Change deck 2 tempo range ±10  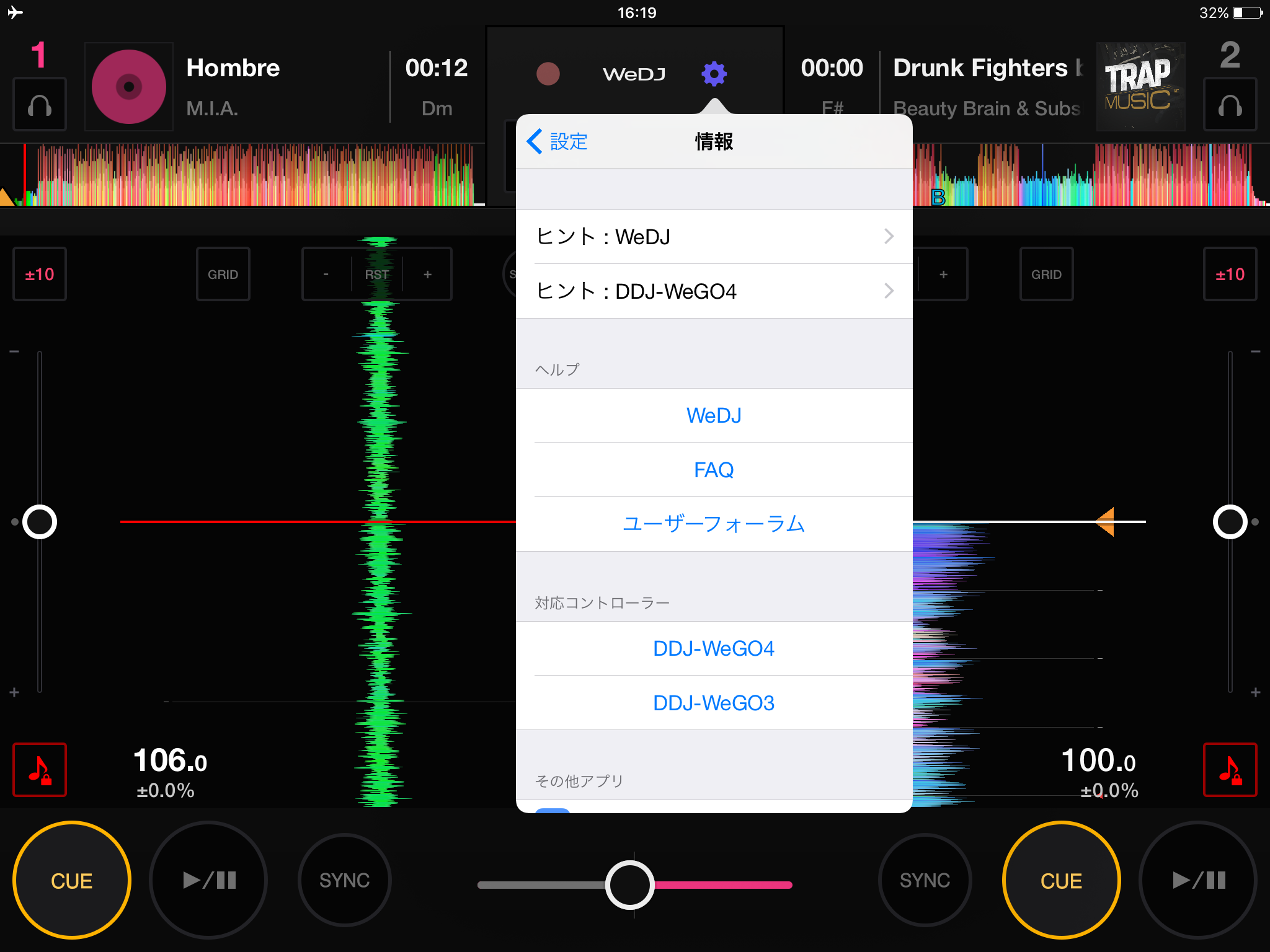point(1230,274)
